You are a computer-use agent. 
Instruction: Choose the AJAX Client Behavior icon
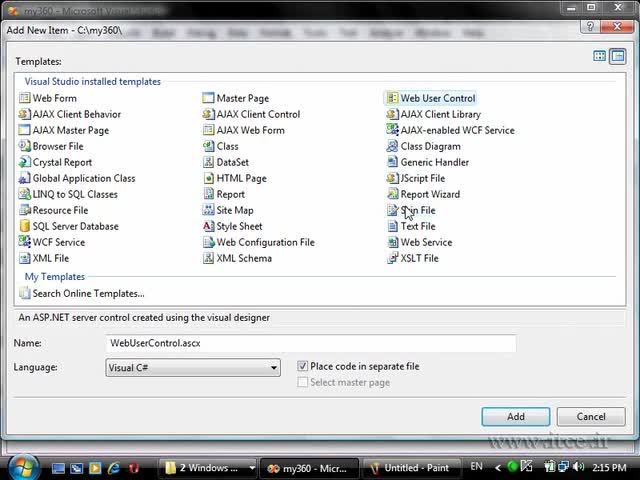click(x=24, y=114)
